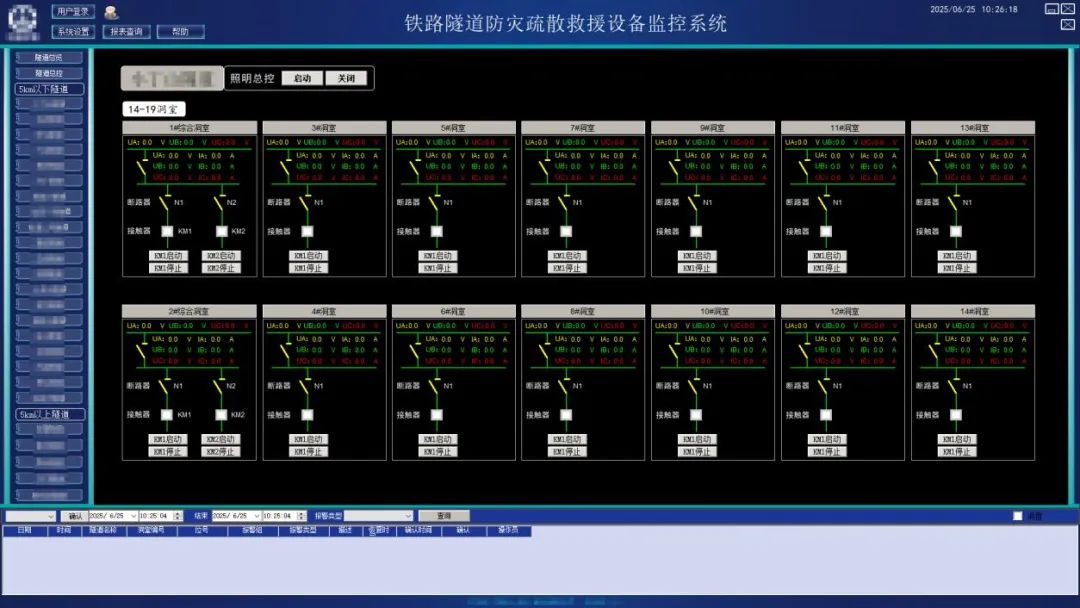
Task: Select 隧道总览 in the left sidebar
Action: click(x=48, y=58)
